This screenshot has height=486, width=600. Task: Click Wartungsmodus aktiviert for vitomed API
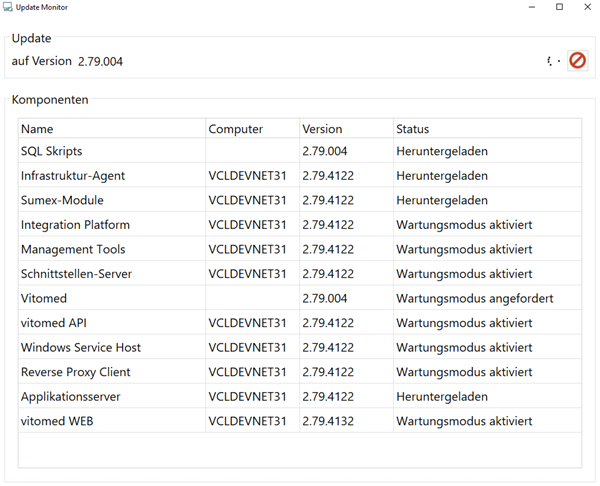464,323
